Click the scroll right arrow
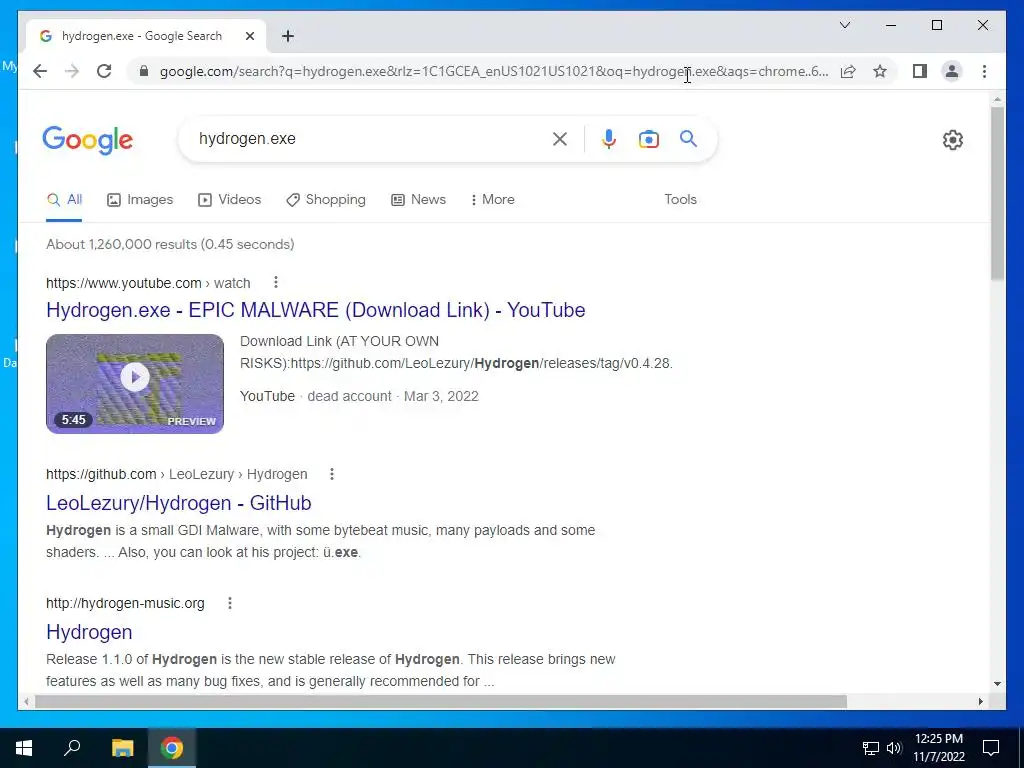Image resolution: width=1024 pixels, height=768 pixels. (981, 701)
